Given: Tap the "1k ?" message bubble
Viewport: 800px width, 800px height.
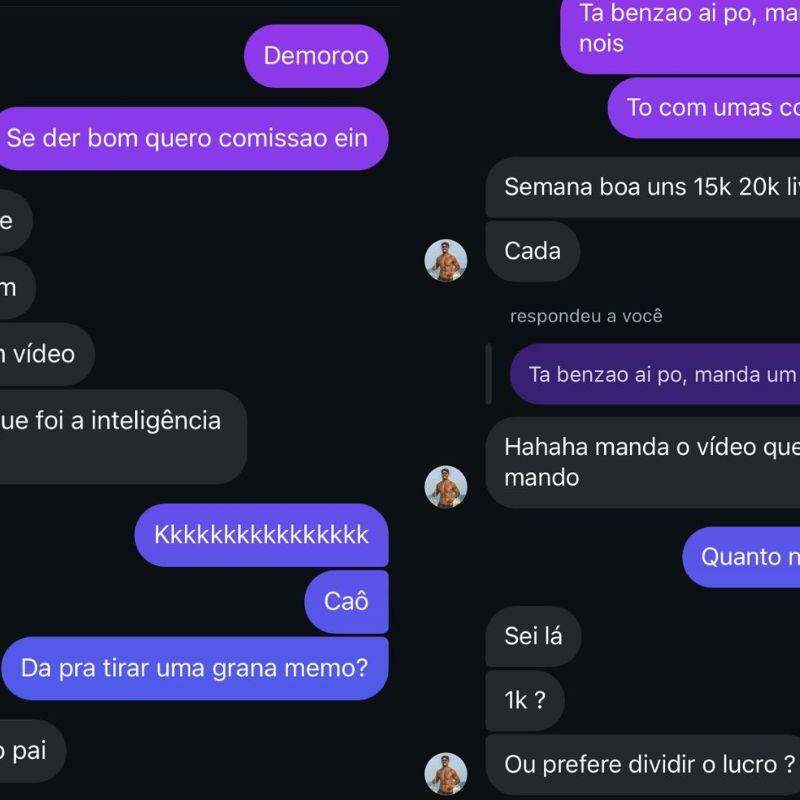Looking at the screenshot, I should [525, 701].
